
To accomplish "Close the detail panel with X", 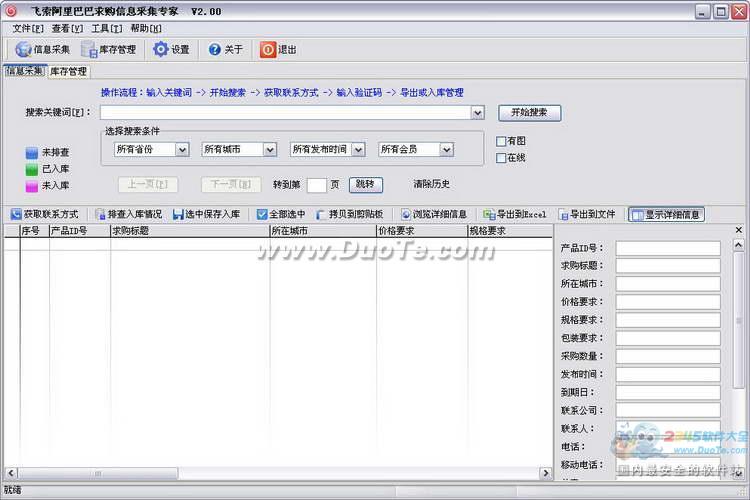I will coord(739,230).
